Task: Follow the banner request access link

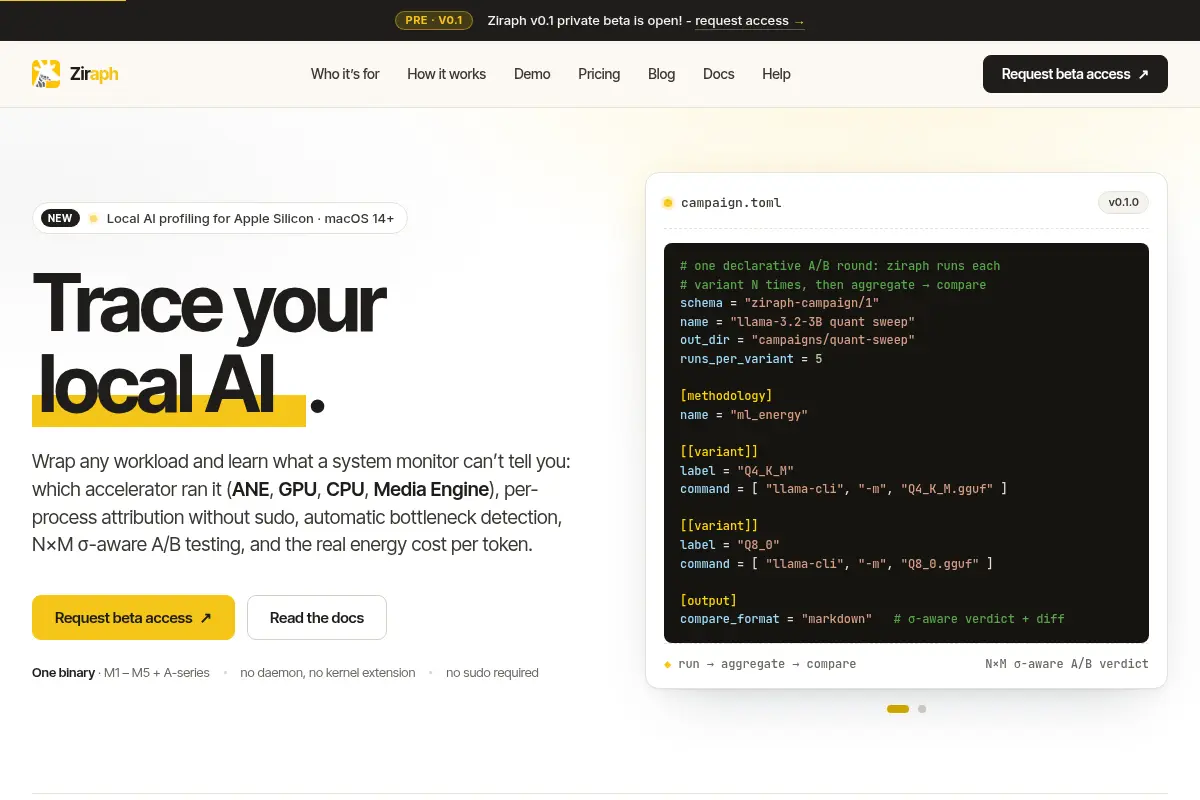Action: point(750,21)
